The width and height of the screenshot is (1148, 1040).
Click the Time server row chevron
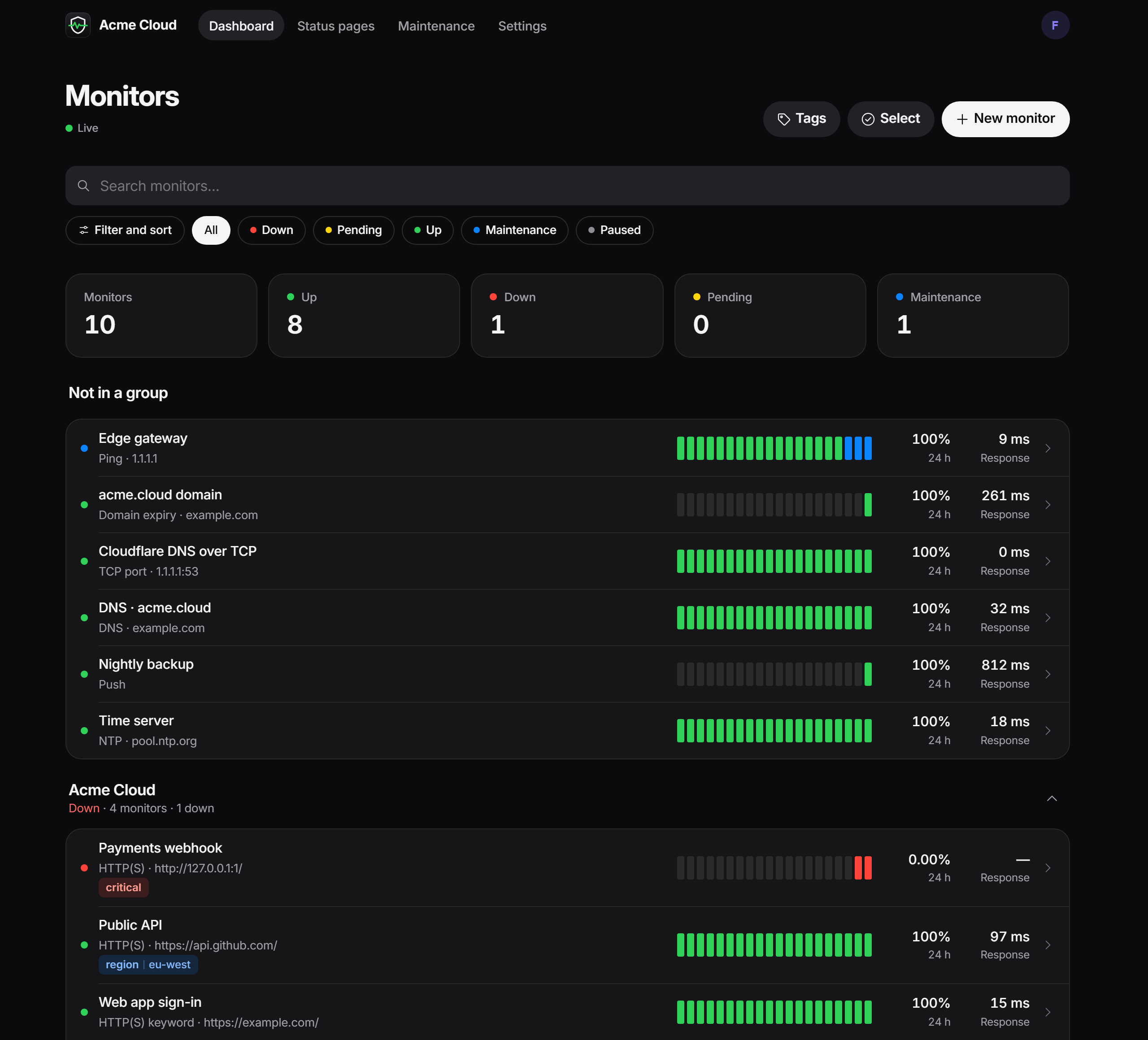tap(1047, 730)
